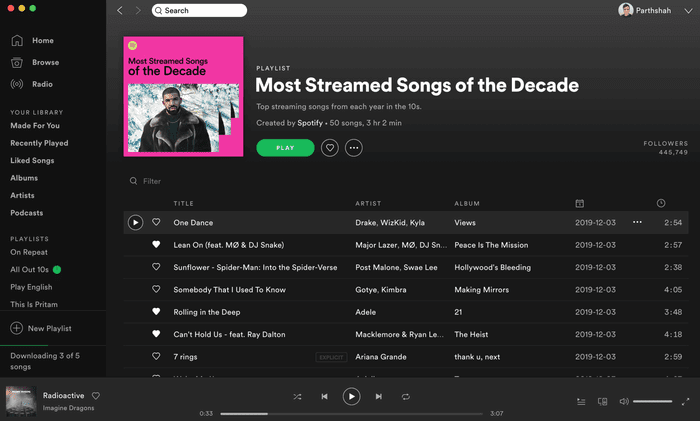Open Made For You in library

pos(35,126)
